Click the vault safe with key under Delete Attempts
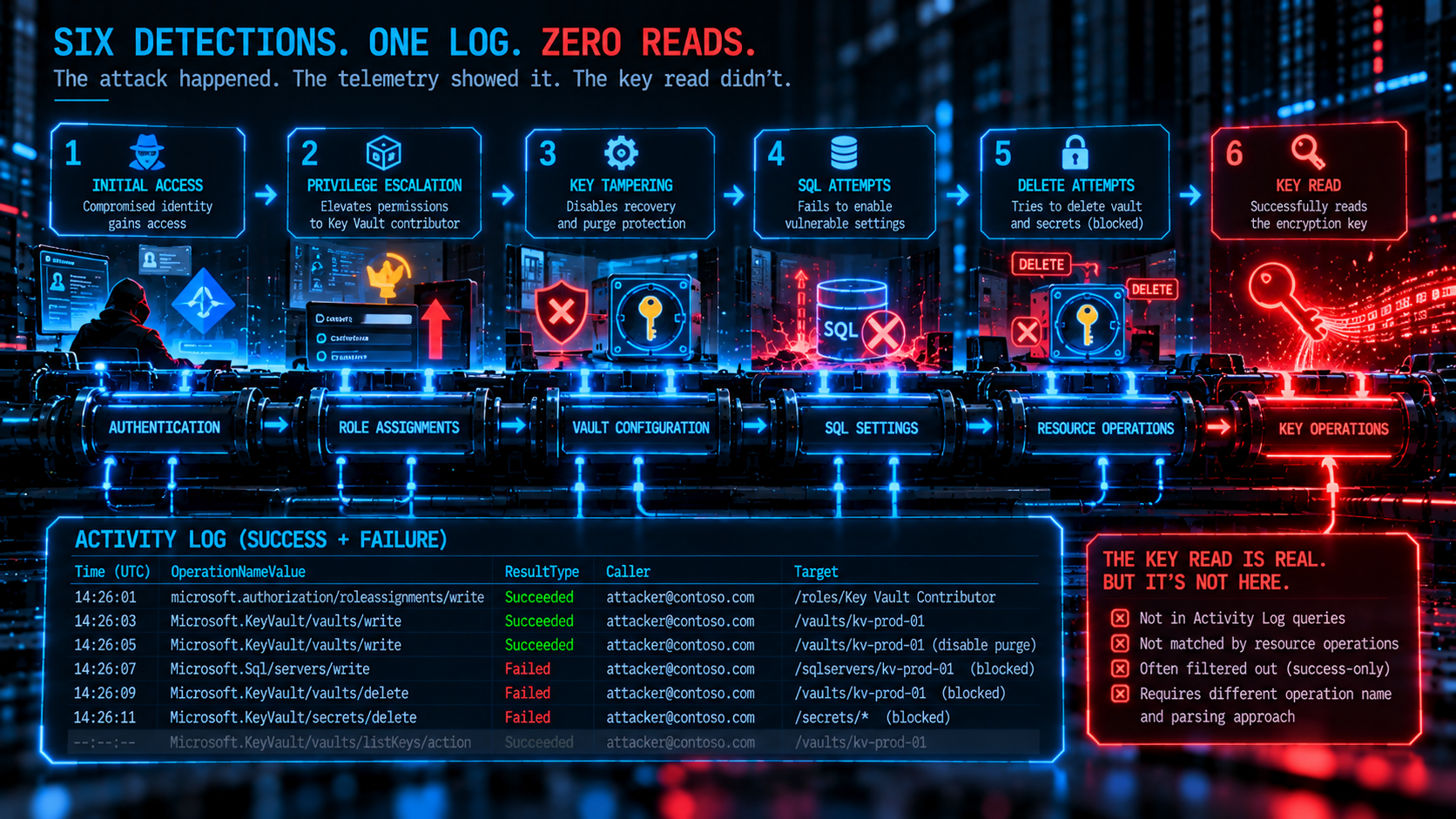 point(1087,322)
